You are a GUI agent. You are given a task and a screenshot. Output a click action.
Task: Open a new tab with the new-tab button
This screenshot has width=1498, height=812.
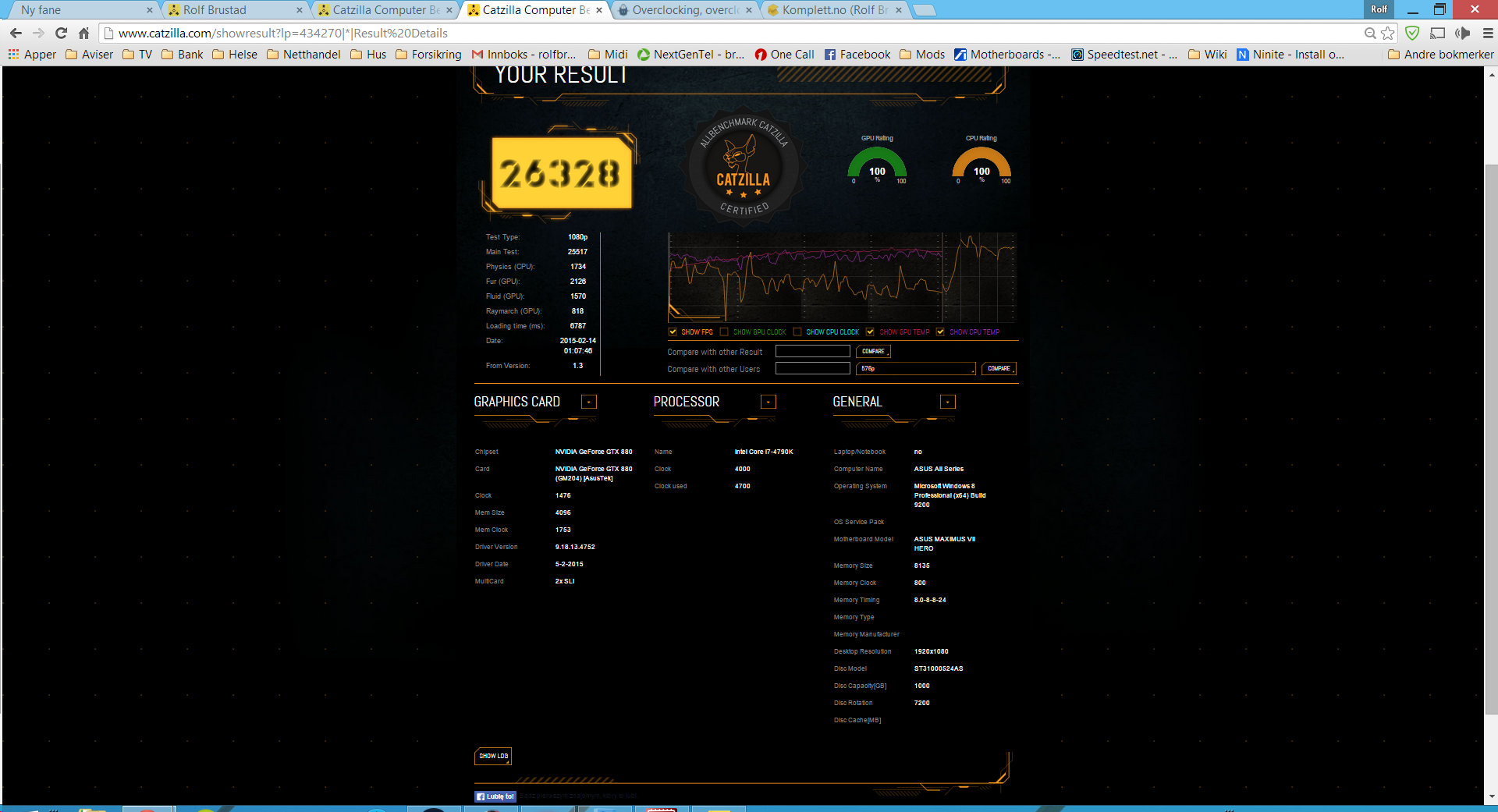925,10
